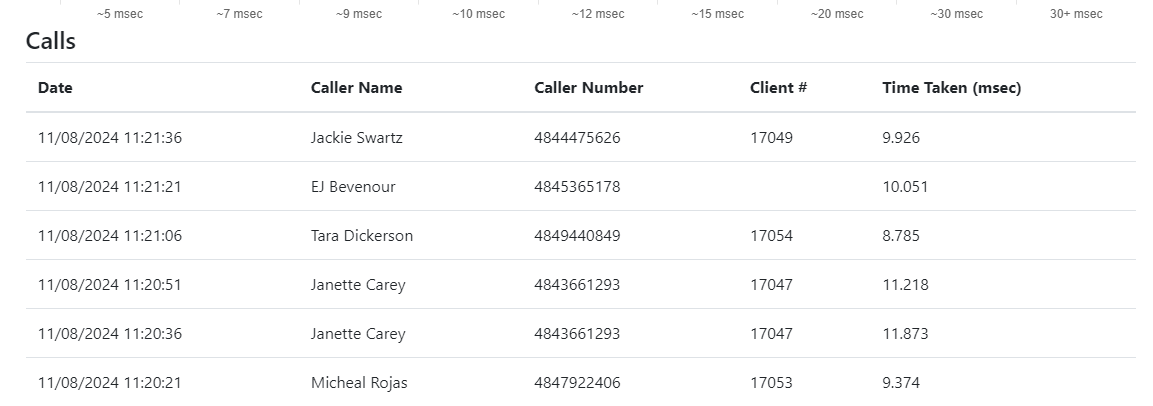Click the Caller Name column header

[x=356, y=88]
